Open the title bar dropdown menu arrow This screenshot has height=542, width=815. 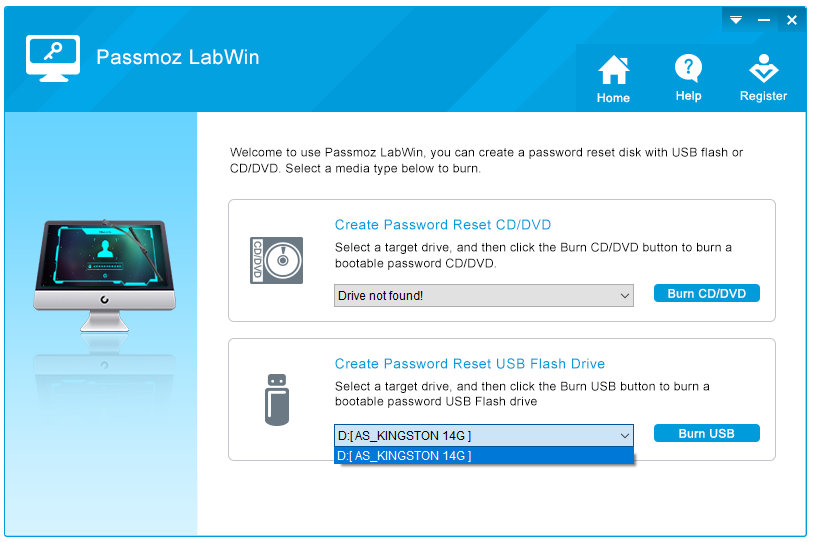click(x=735, y=20)
